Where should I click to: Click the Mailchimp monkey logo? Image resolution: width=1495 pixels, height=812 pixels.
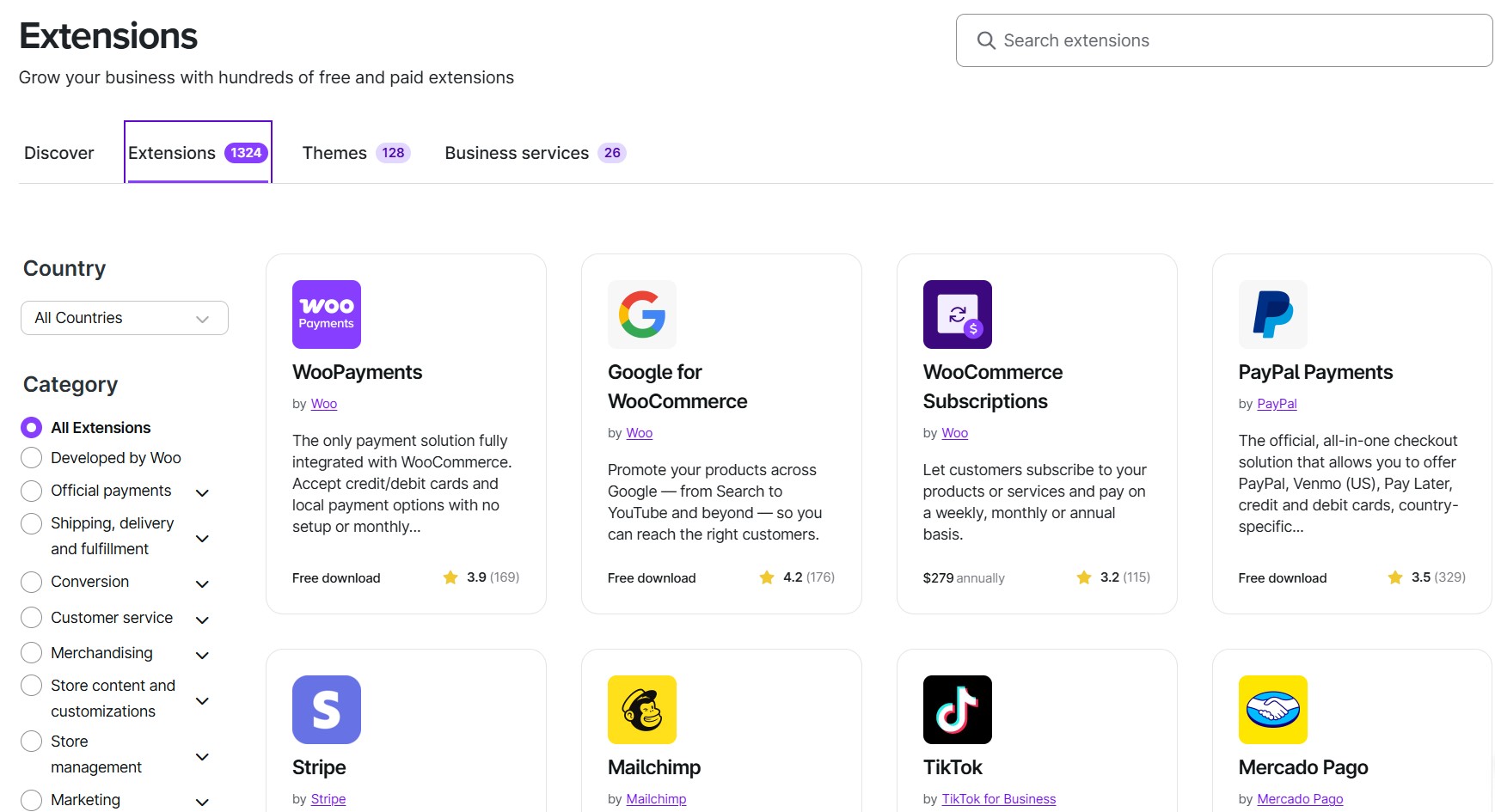(x=642, y=710)
